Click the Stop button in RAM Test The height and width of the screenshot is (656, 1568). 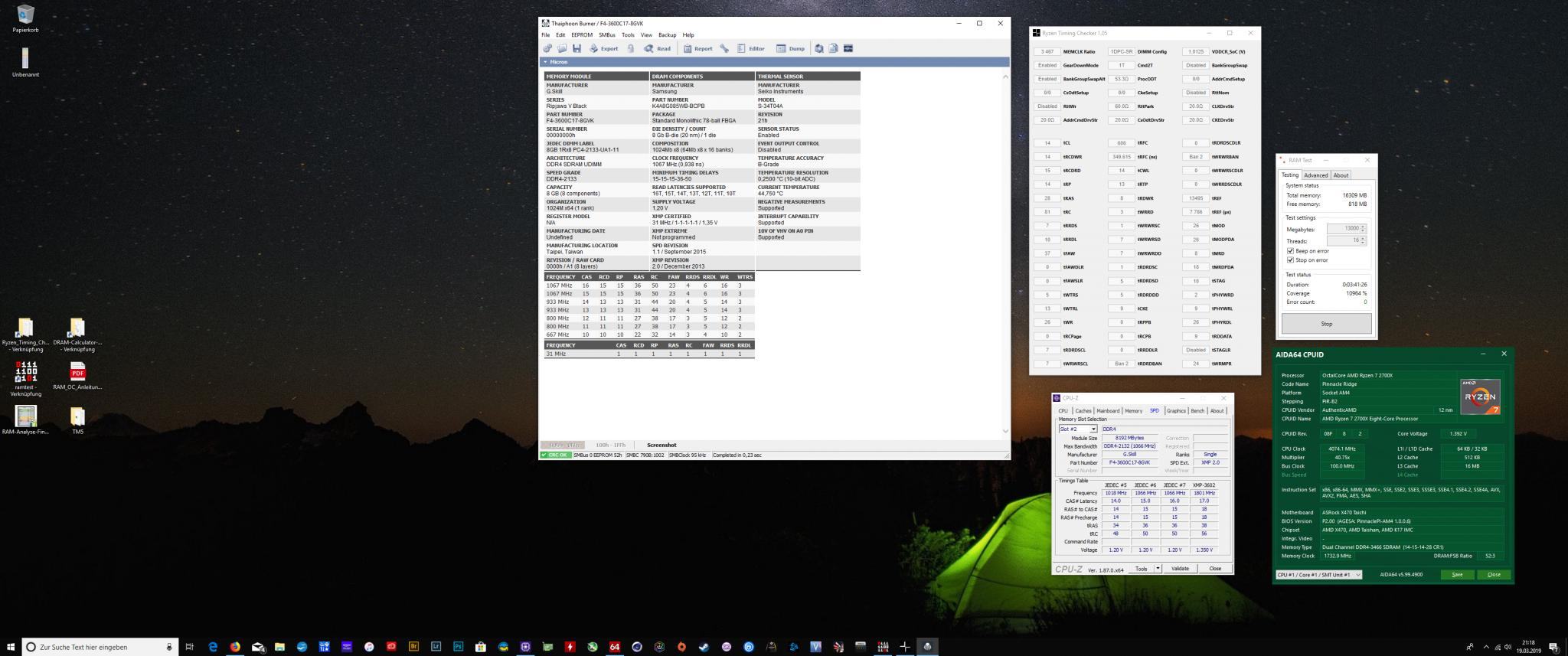1326,324
